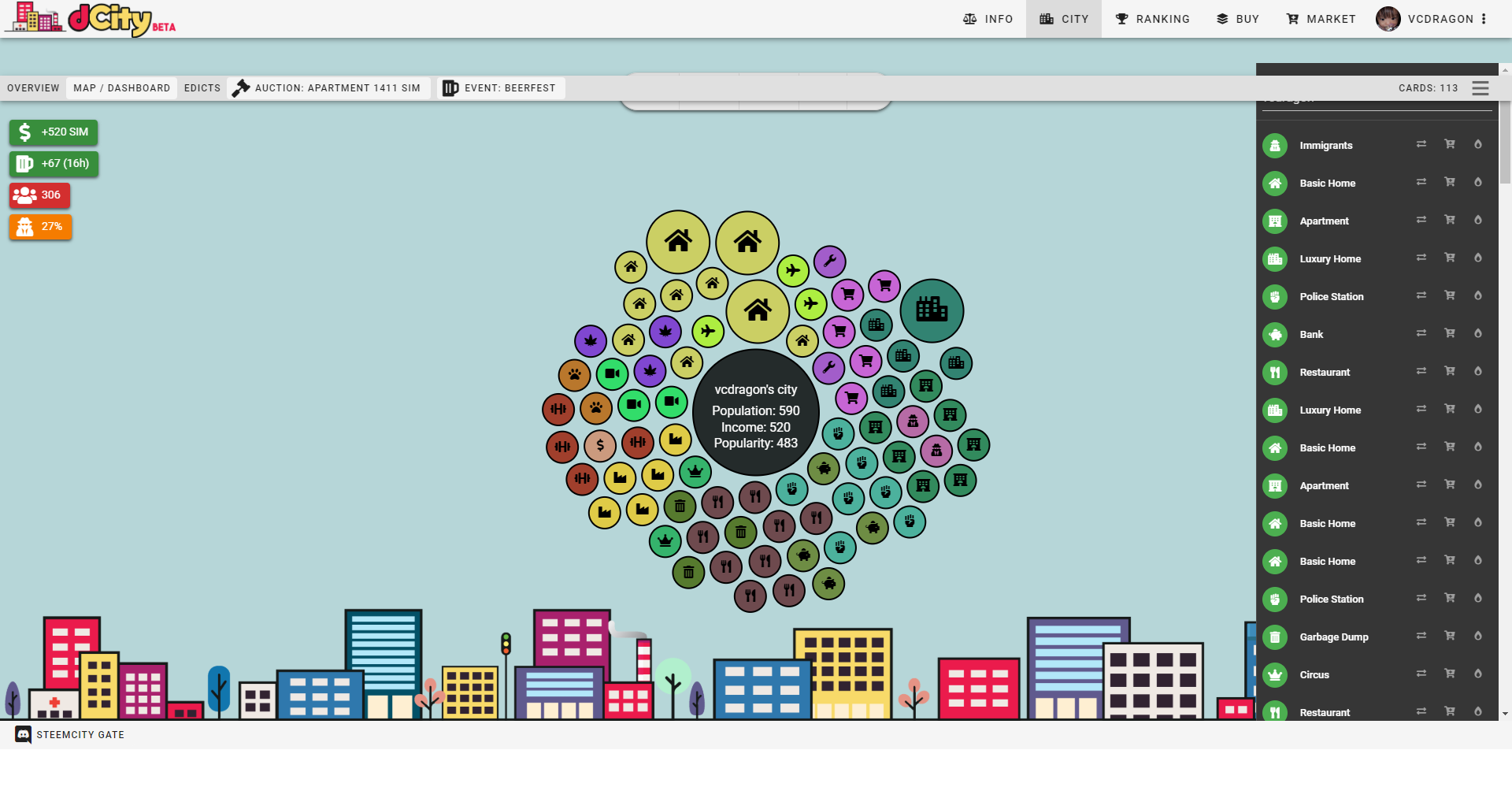Open the Info menu item
Image resolution: width=1512 pixels, height=787 pixels.
[988, 19]
